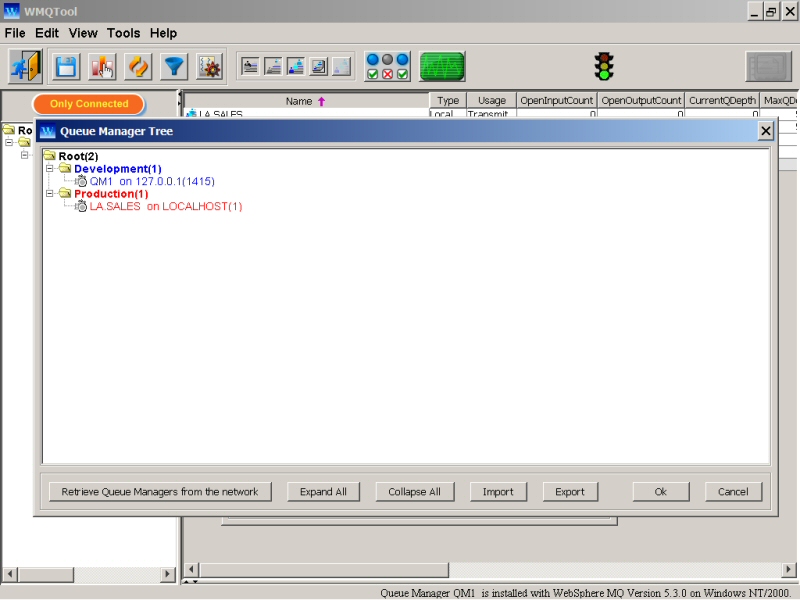Click the status bar WebSphere MQ version text
This screenshot has height=600, width=800.
coord(585,593)
